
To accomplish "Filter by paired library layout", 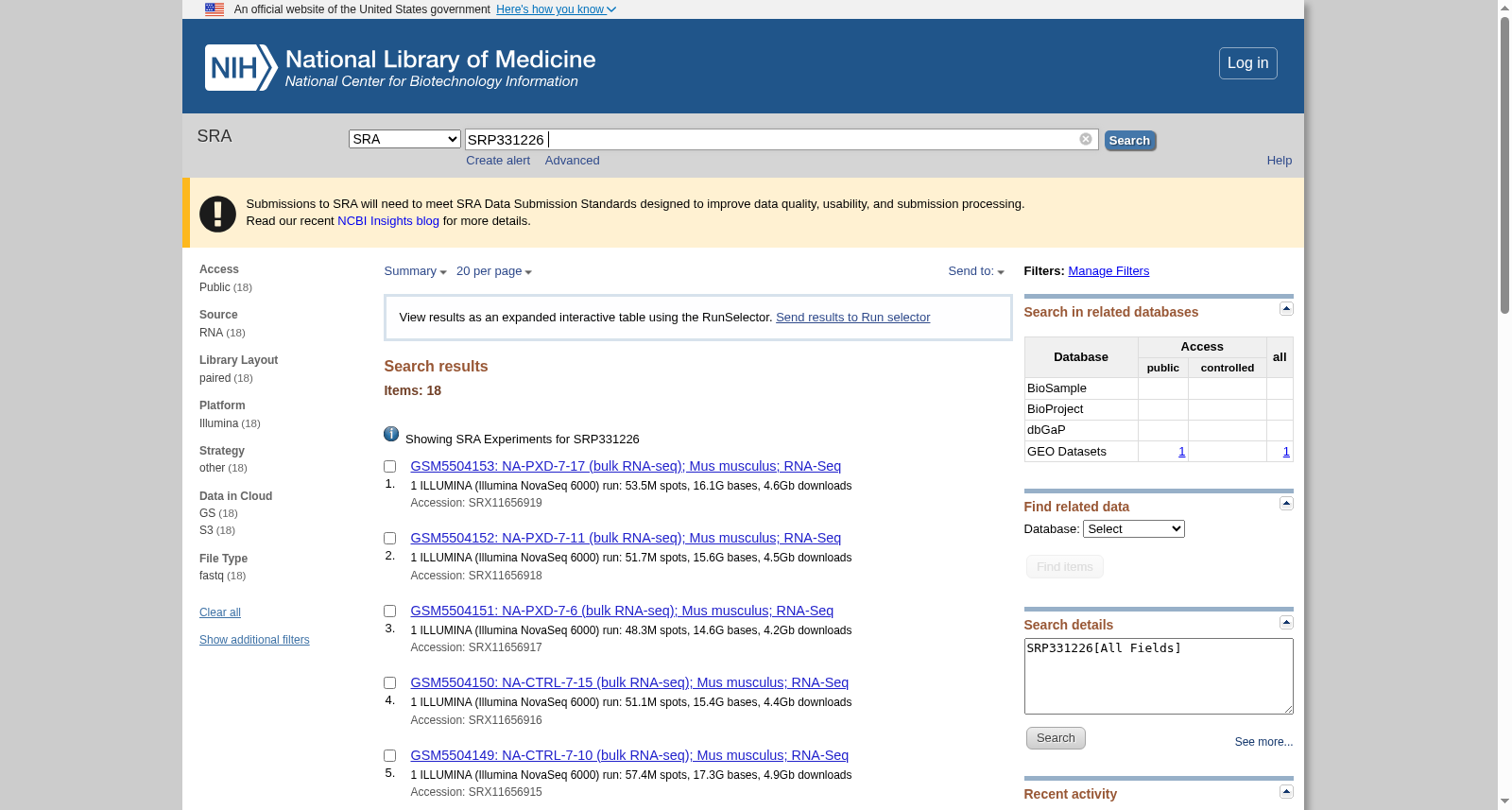I will [x=215, y=378].
